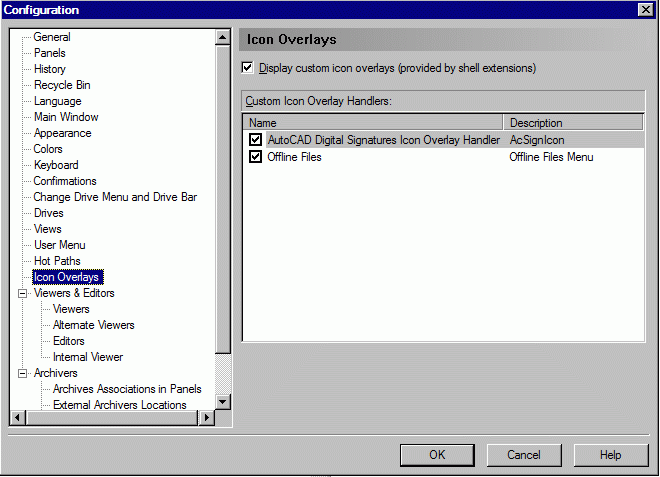Image resolution: width=660 pixels, height=477 pixels.
Task: Close the Configuration dialog window
Action: [645, 9]
